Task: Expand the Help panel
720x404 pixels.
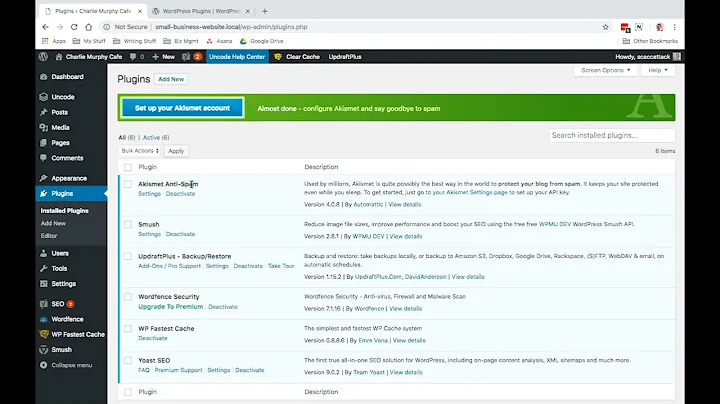Action: click(x=658, y=70)
